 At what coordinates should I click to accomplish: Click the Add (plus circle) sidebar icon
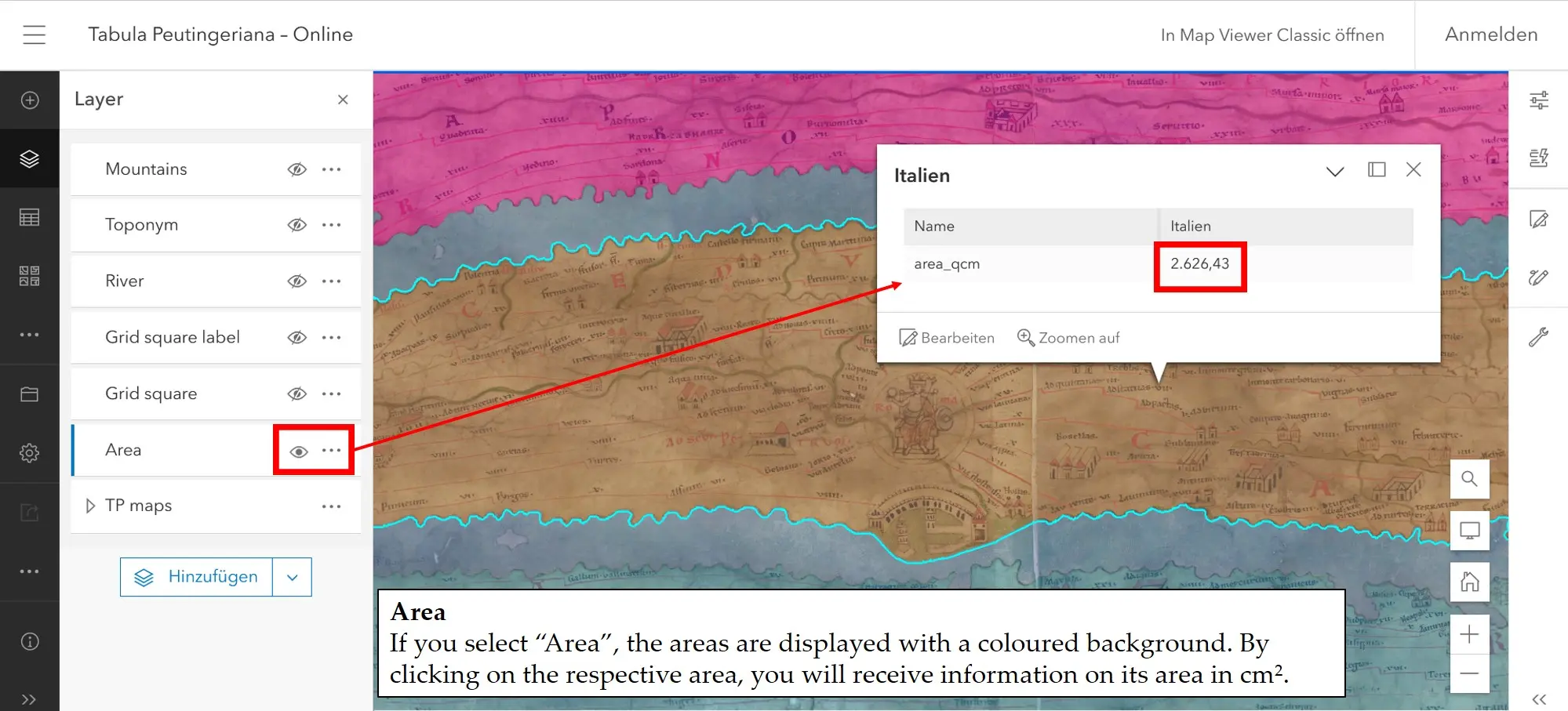[30, 100]
